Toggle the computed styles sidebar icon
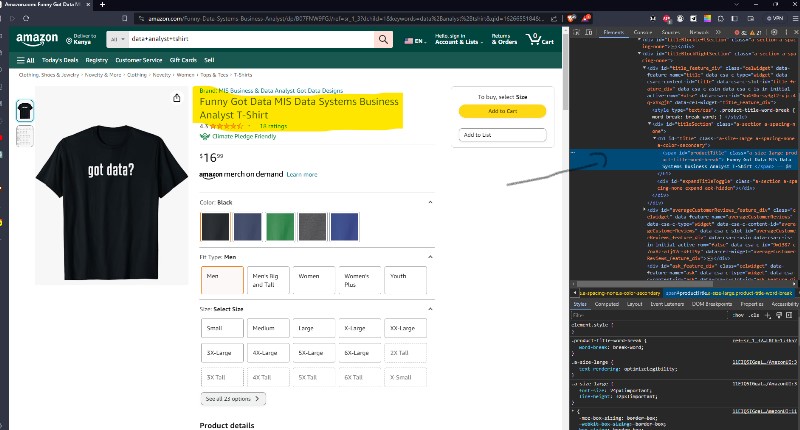Image resolution: width=800 pixels, height=430 pixels. pos(789,315)
